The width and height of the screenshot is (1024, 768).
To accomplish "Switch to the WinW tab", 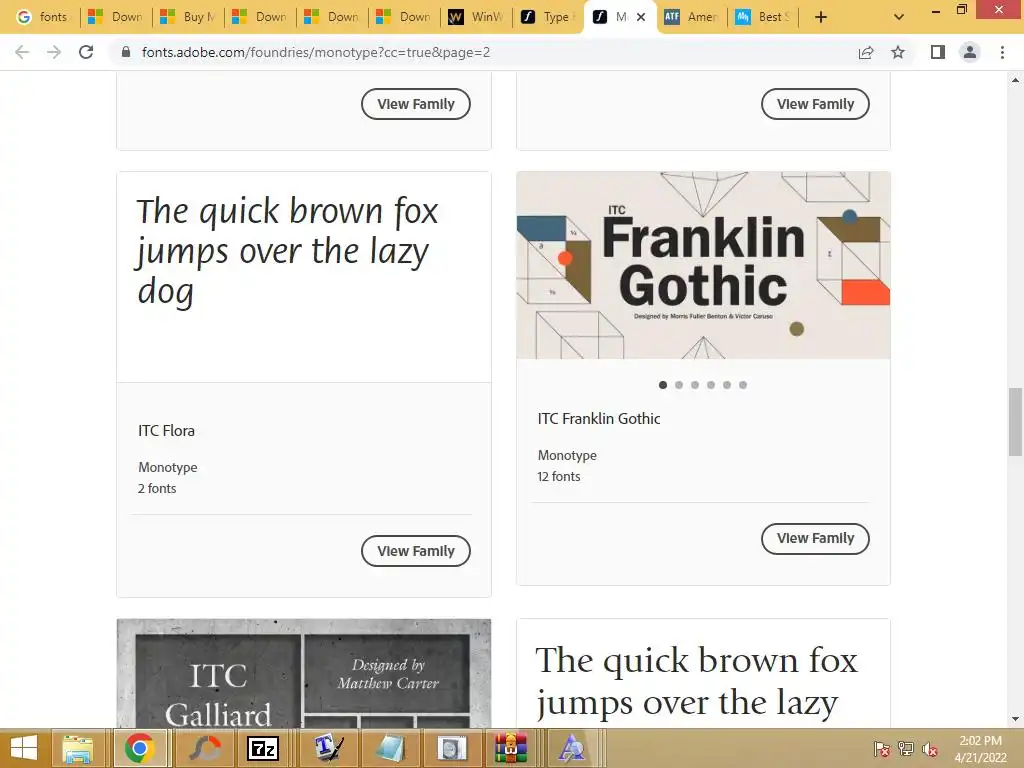I will tap(476, 17).
